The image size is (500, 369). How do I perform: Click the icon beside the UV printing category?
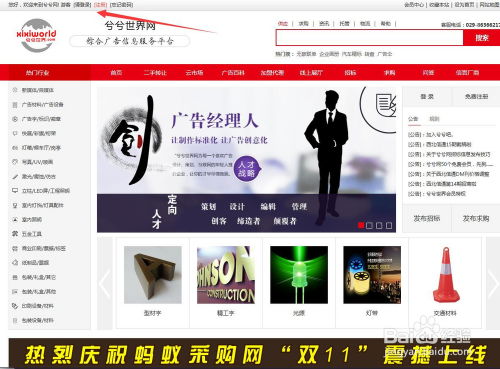pos(15,162)
